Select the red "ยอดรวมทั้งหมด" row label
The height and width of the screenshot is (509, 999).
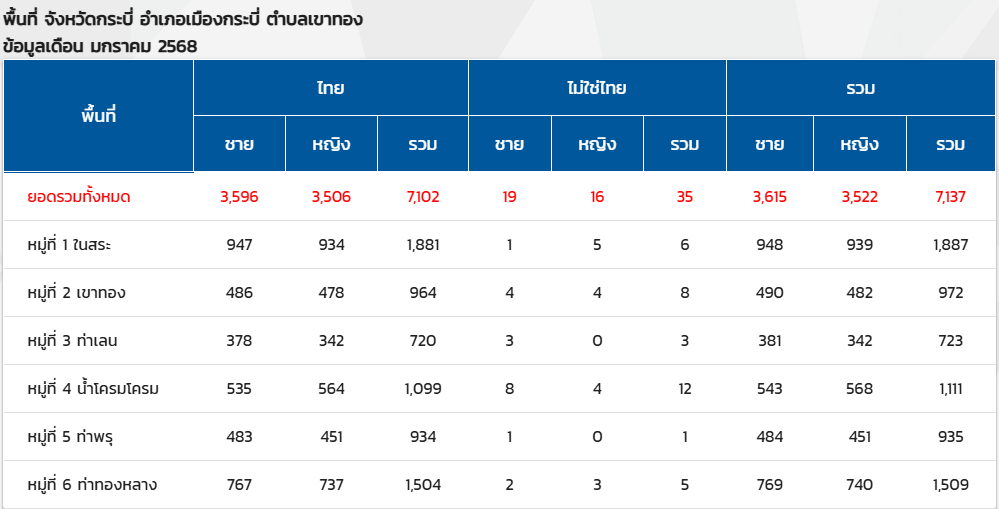coord(79,197)
